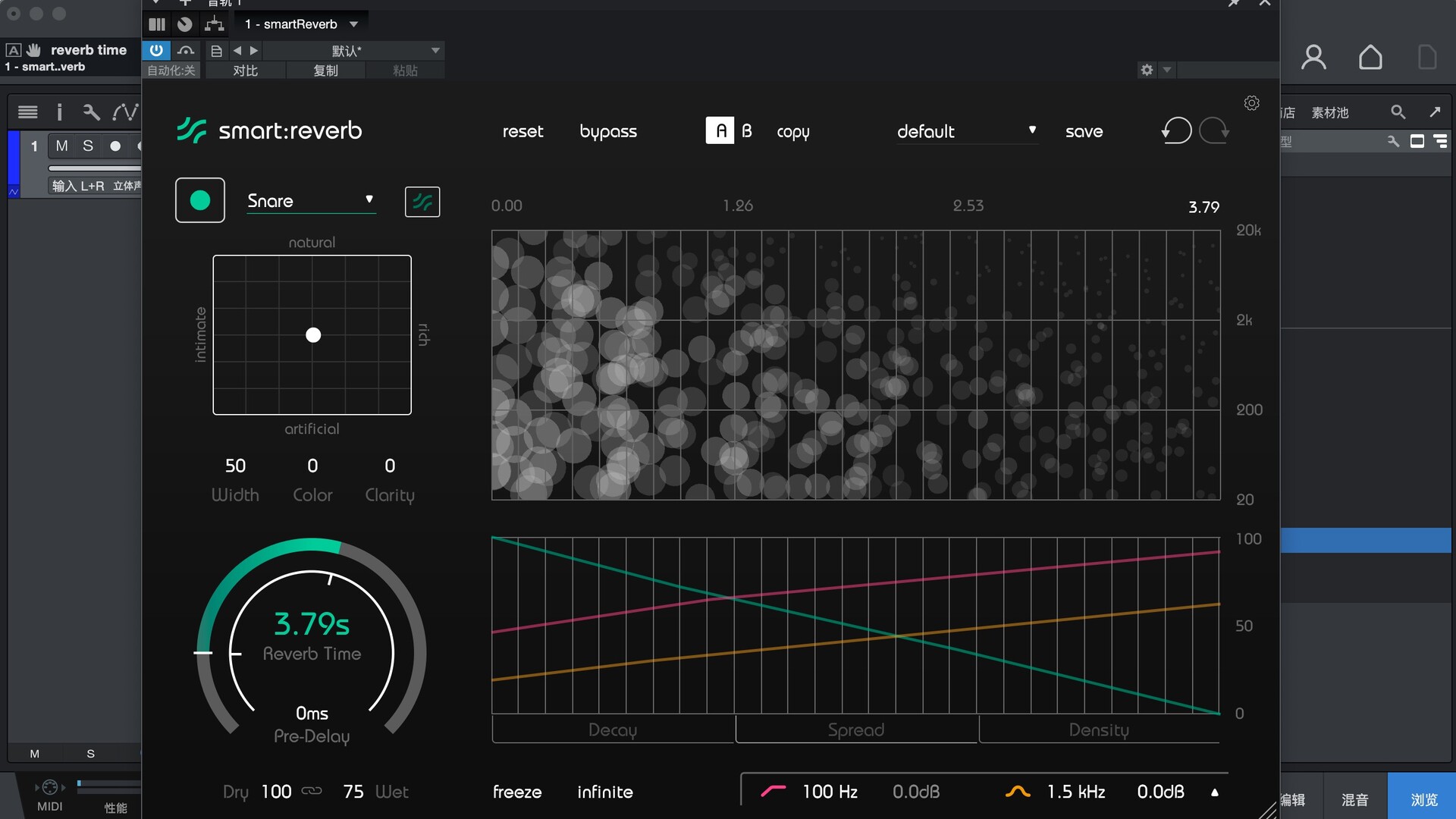This screenshot has width=1456, height=819.
Task: Click the dot in natural/artificial XY pad
Action: pos(313,335)
